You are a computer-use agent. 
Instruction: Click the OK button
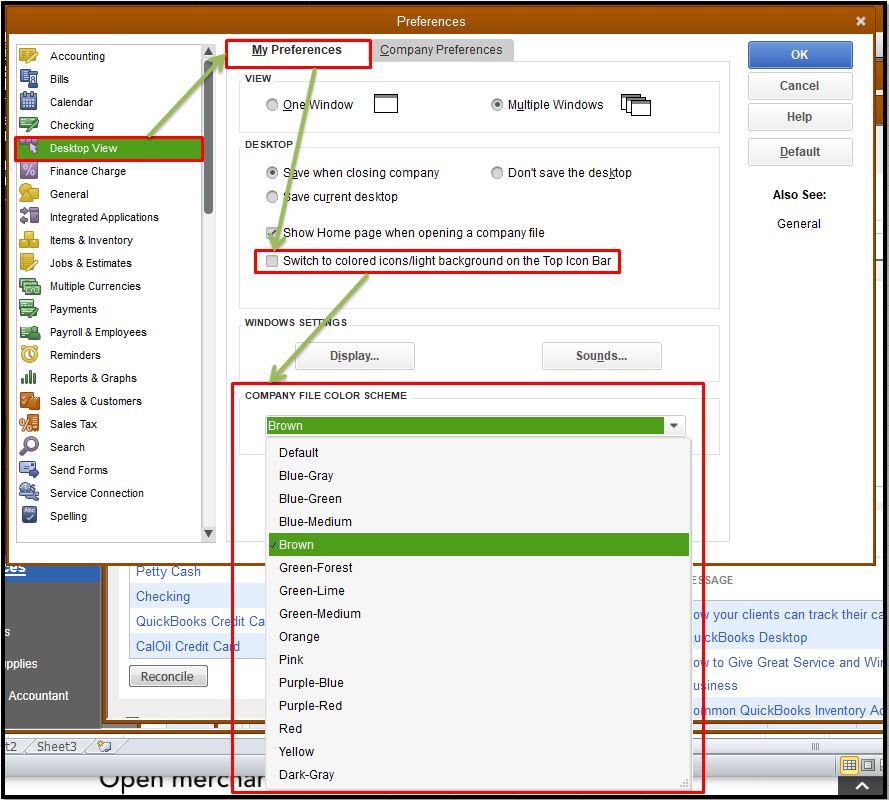[x=799, y=55]
